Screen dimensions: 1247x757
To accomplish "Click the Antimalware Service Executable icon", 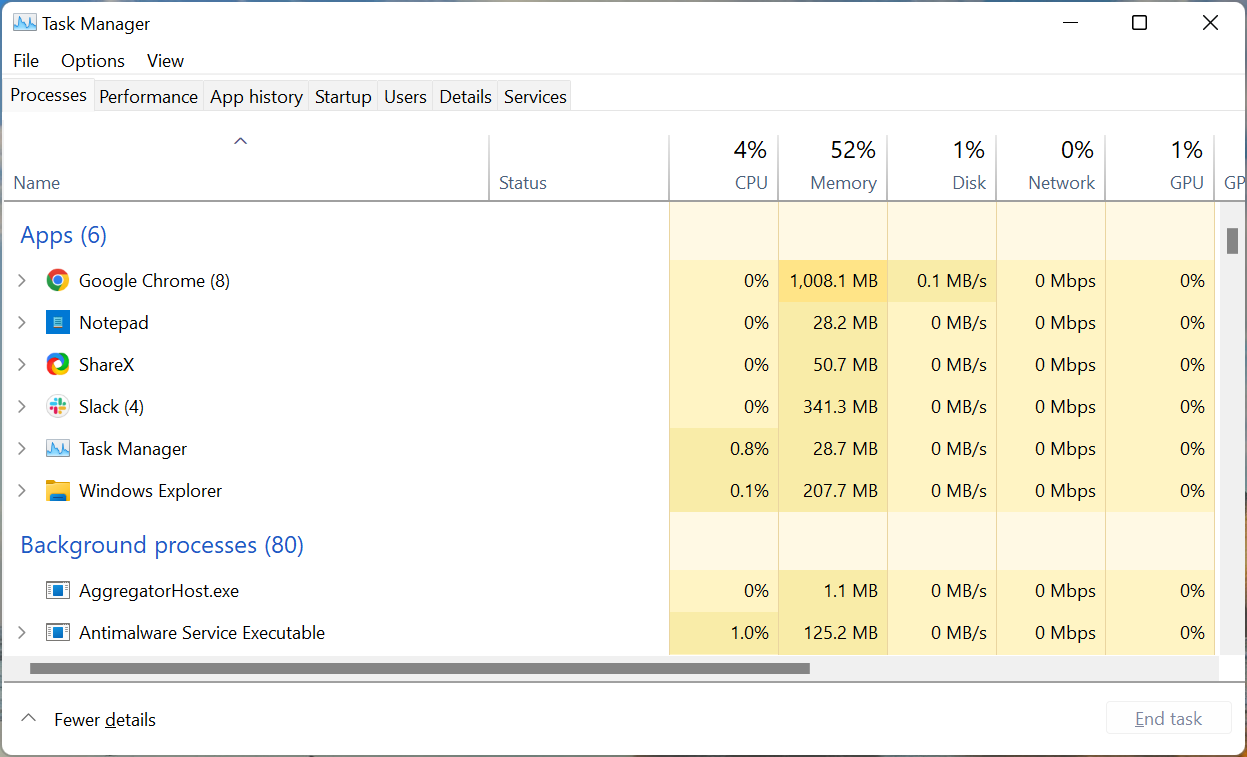I will point(57,632).
